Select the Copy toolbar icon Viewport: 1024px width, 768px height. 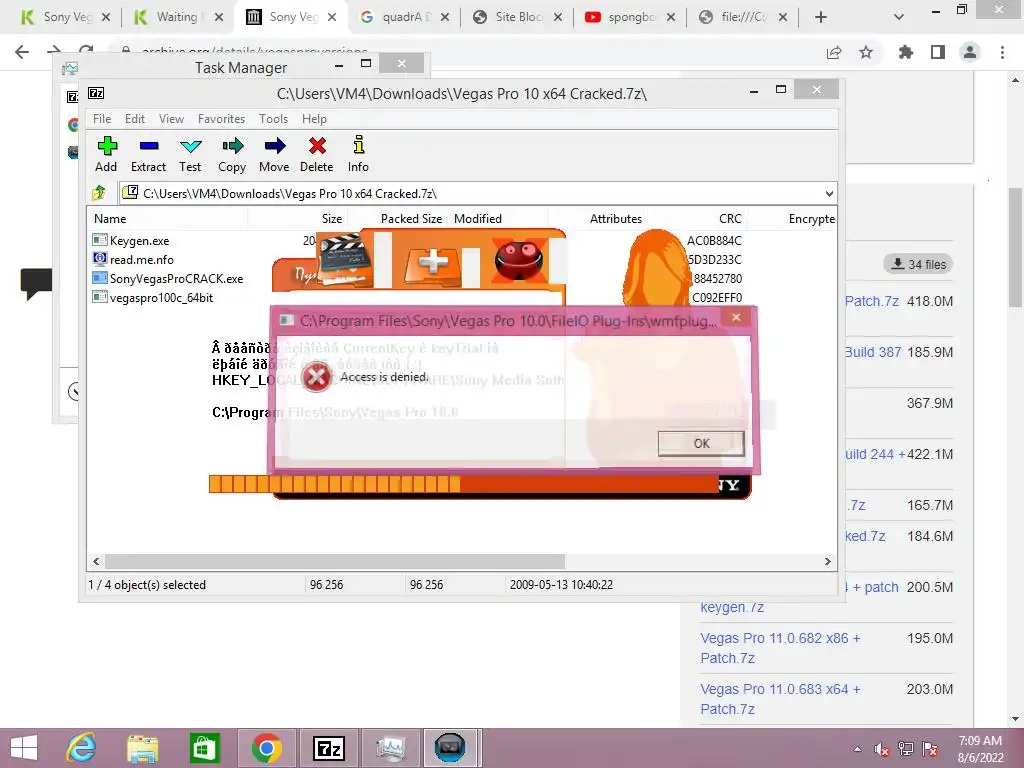click(232, 154)
